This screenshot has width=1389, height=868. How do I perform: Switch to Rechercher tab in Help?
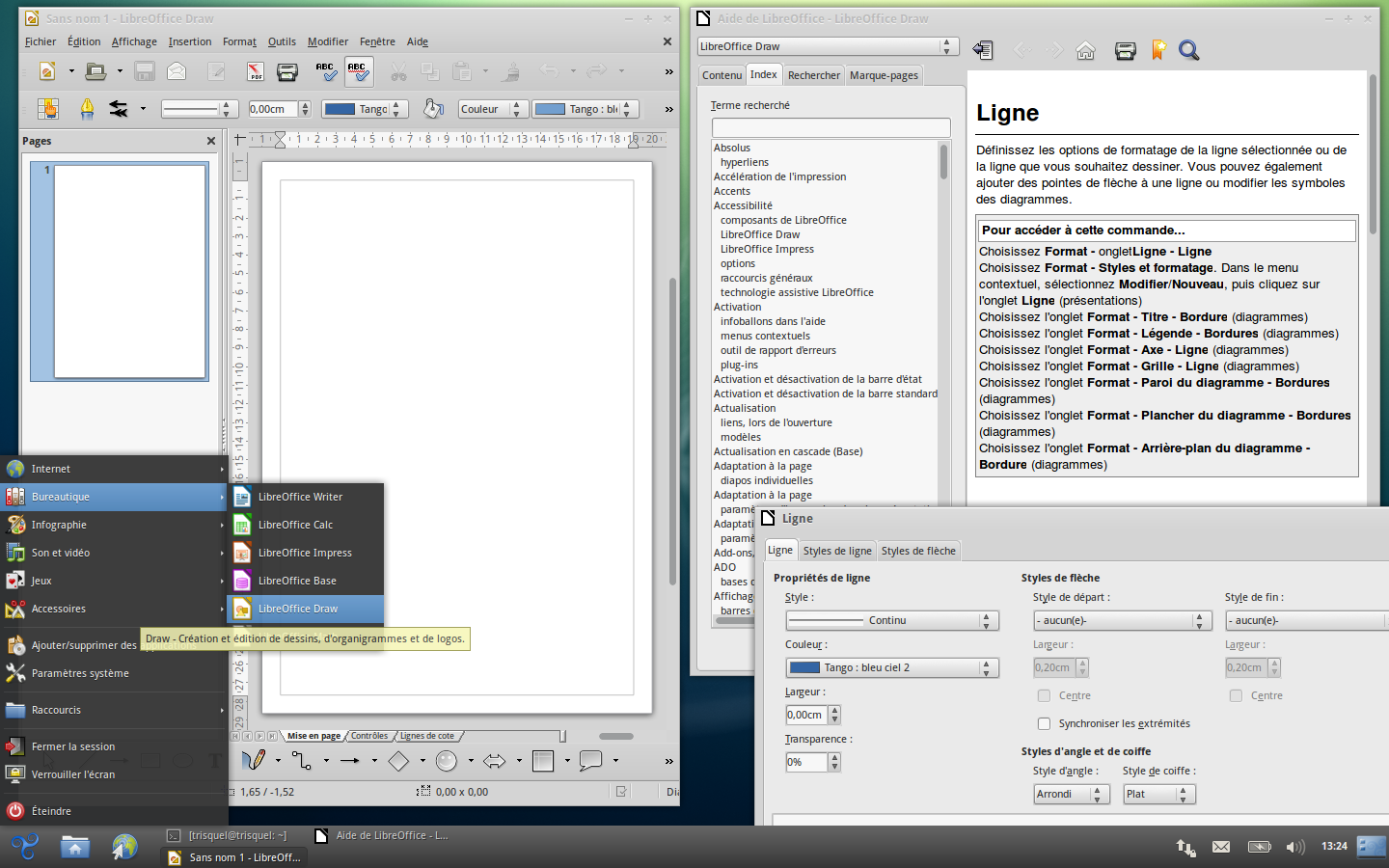814,75
